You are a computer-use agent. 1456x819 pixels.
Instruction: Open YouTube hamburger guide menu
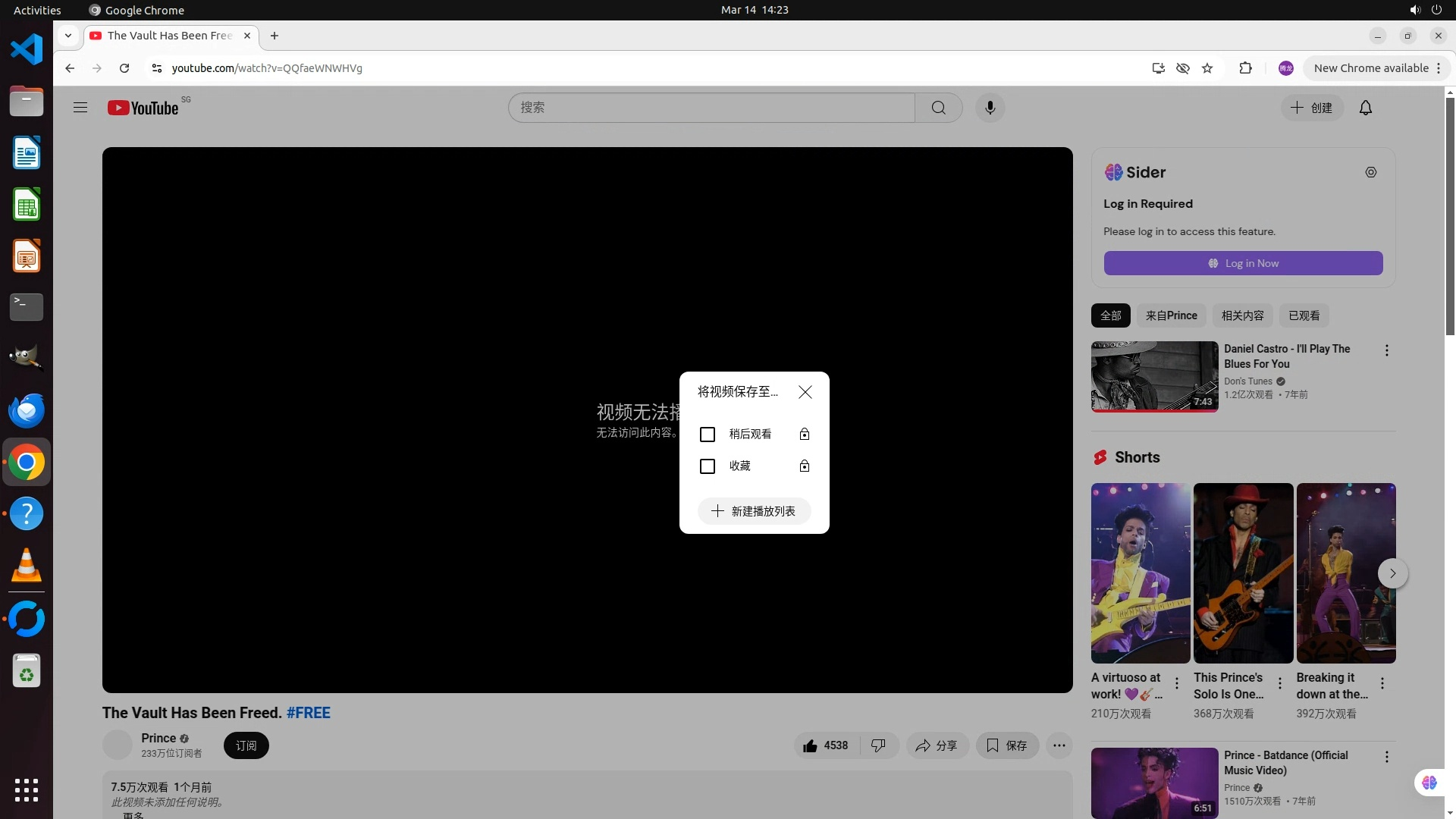point(80,108)
